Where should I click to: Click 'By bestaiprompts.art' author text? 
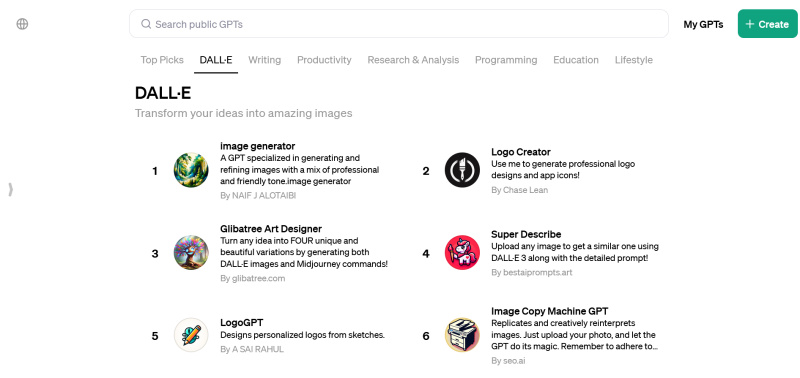(x=532, y=272)
